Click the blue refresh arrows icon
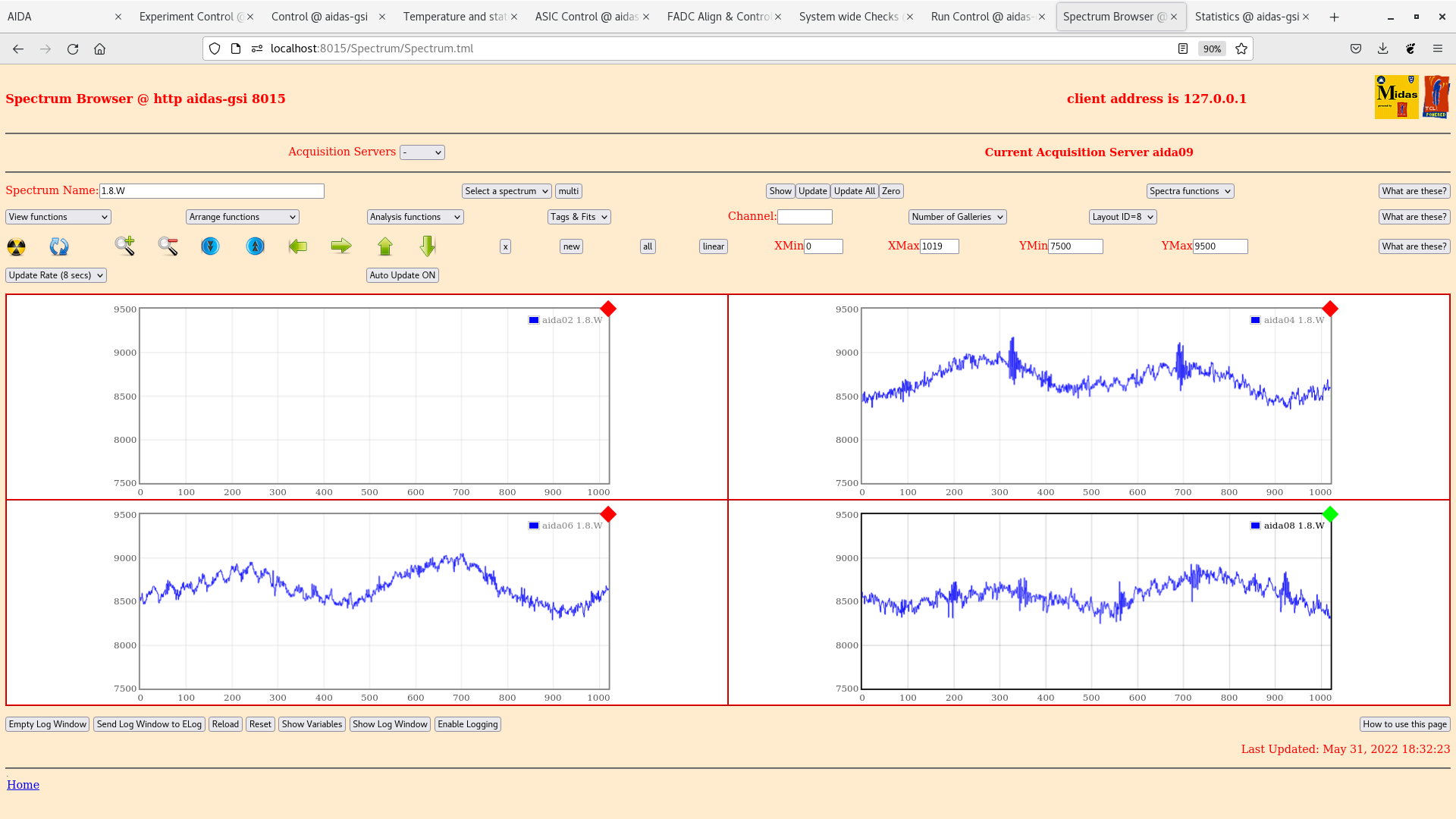 coord(59,246)
